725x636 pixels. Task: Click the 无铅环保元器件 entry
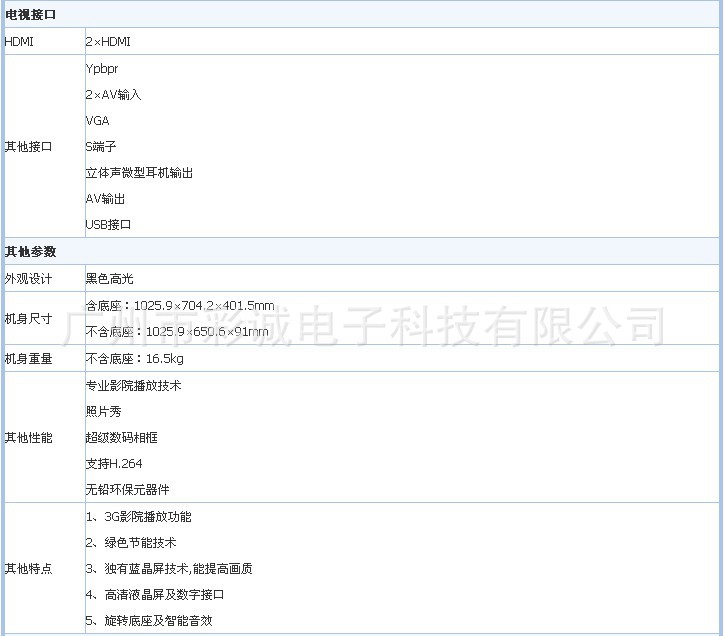[127, 489]
